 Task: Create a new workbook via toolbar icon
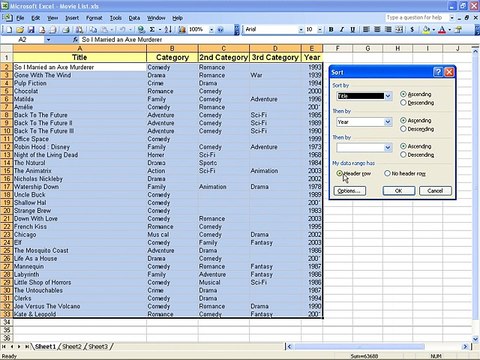coord(9,30)
